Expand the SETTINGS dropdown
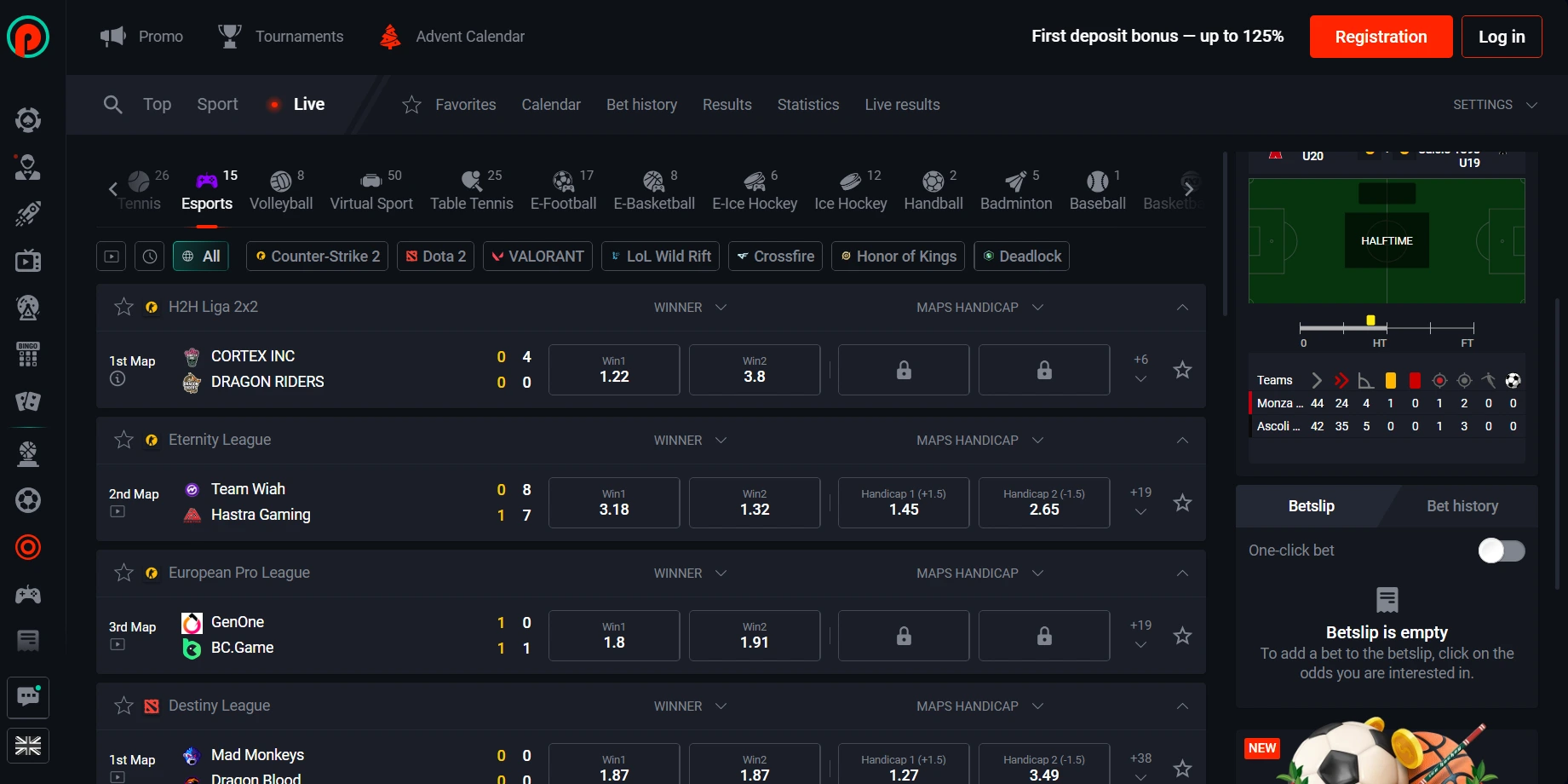The image size is (1568, 784). tap(1495, 105)
